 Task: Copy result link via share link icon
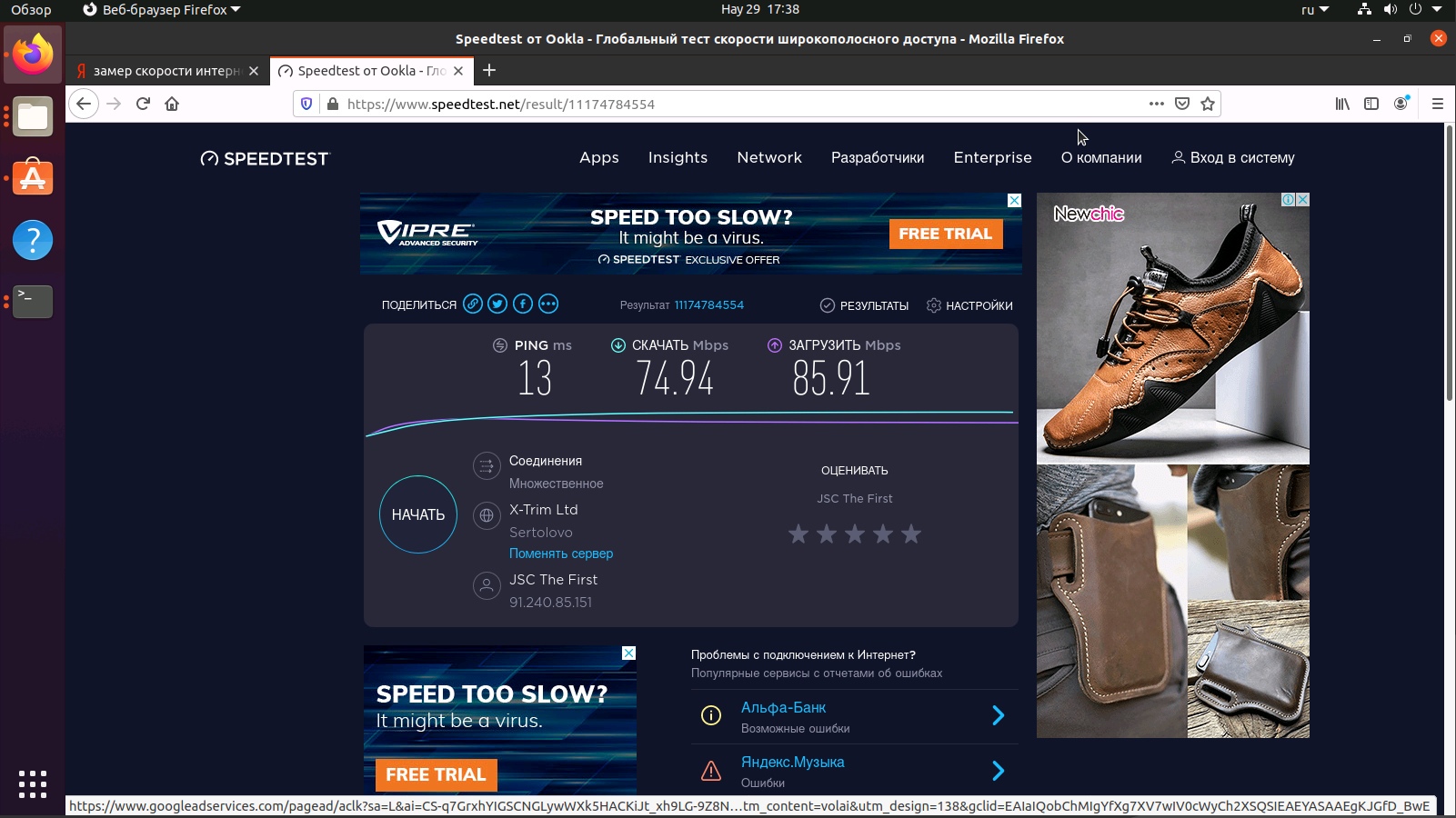[x=472, y=304]
